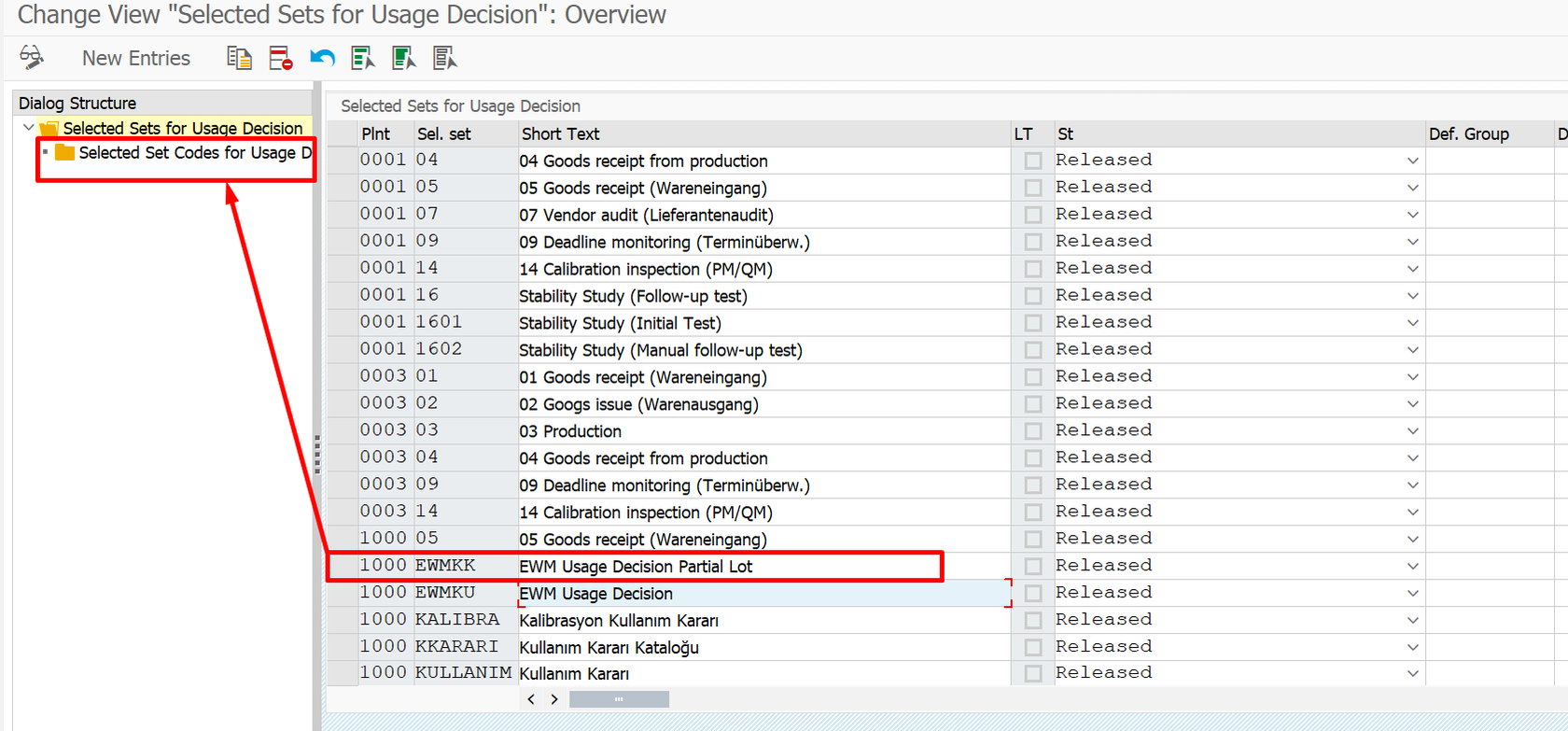
Task: Tick LT checkbox for 1000 KULLANIM row
Action: (x=1032, y=673)
